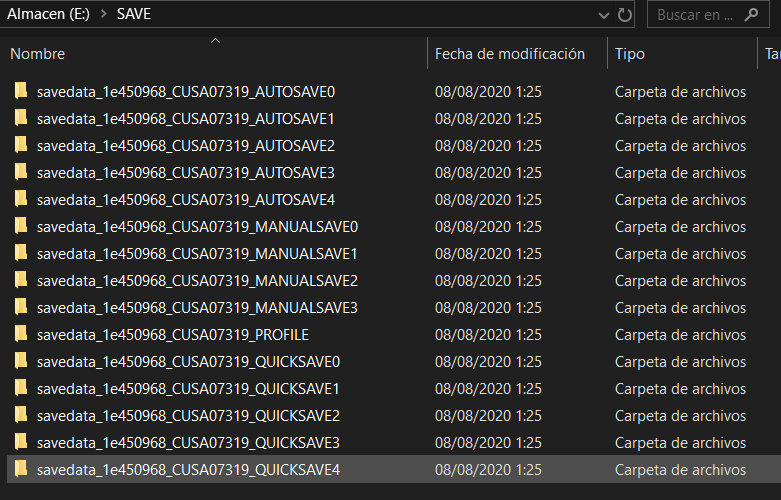
Task: Click 'Carpeta de archivos' in AUTOSAVE3 row
Action: coord(680,172)
